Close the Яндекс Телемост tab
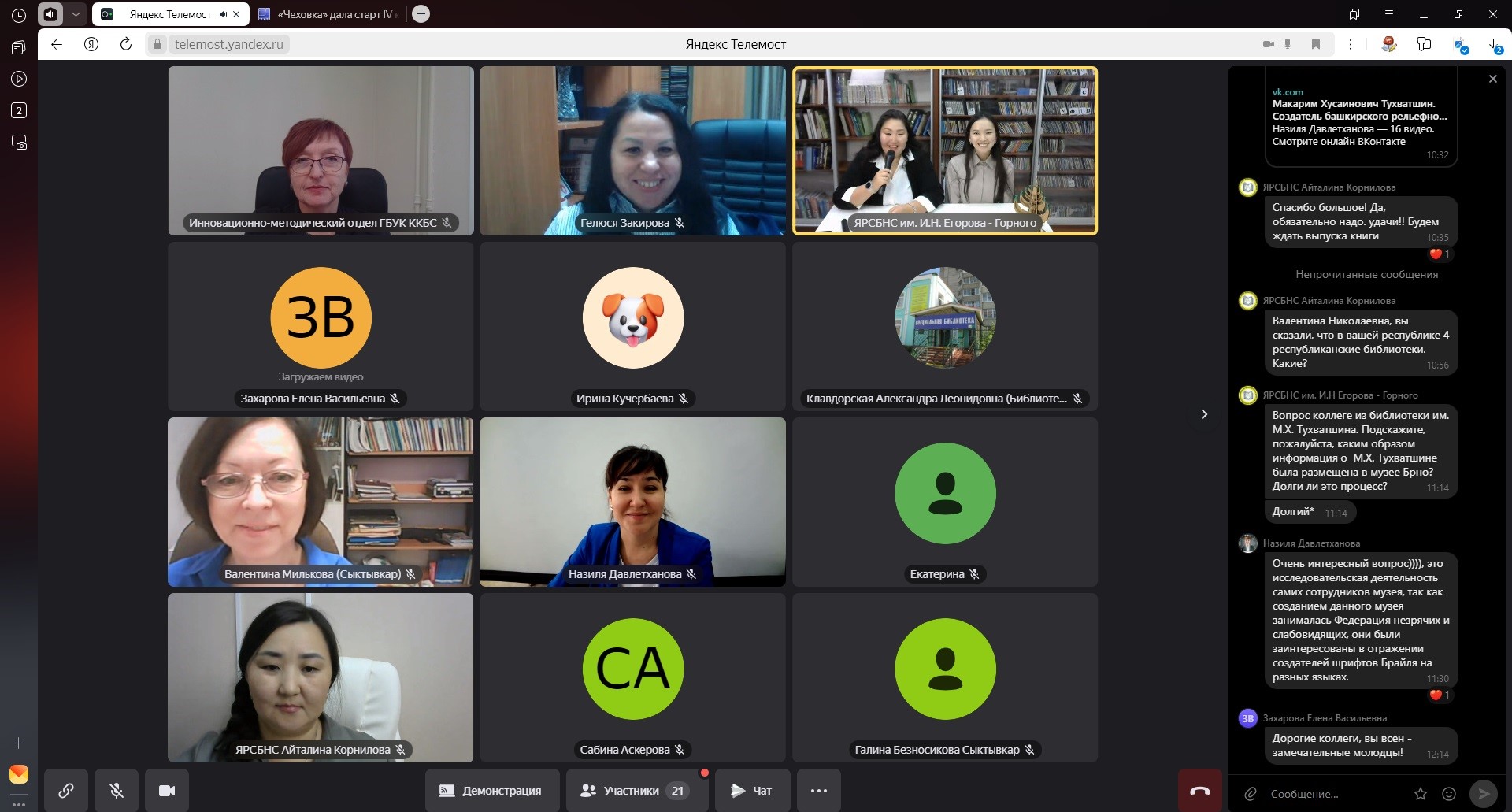This screenshot has width=1512, height=812. coord(236,14)
